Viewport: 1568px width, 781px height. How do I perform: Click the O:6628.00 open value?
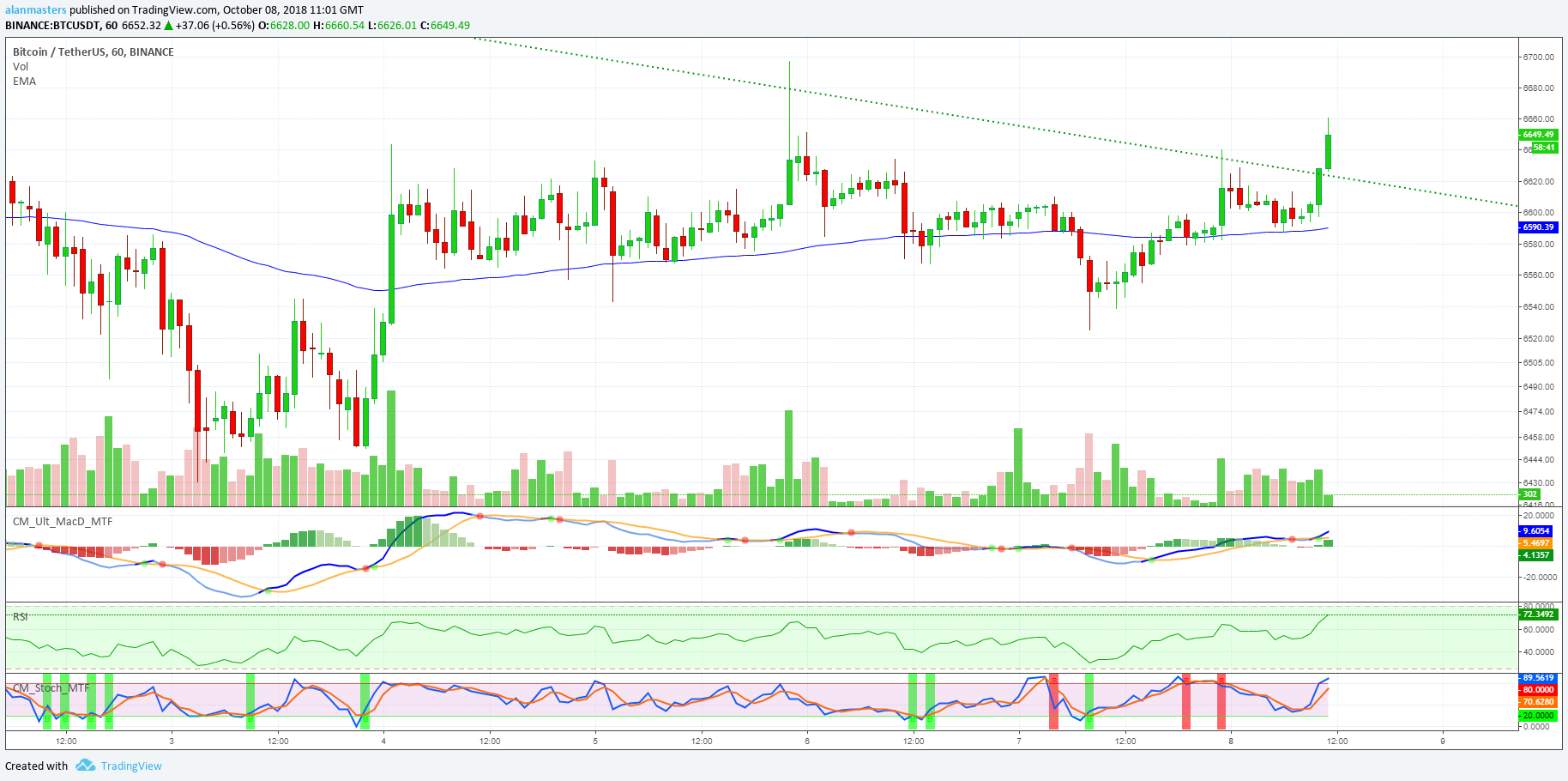click(284, 25)
